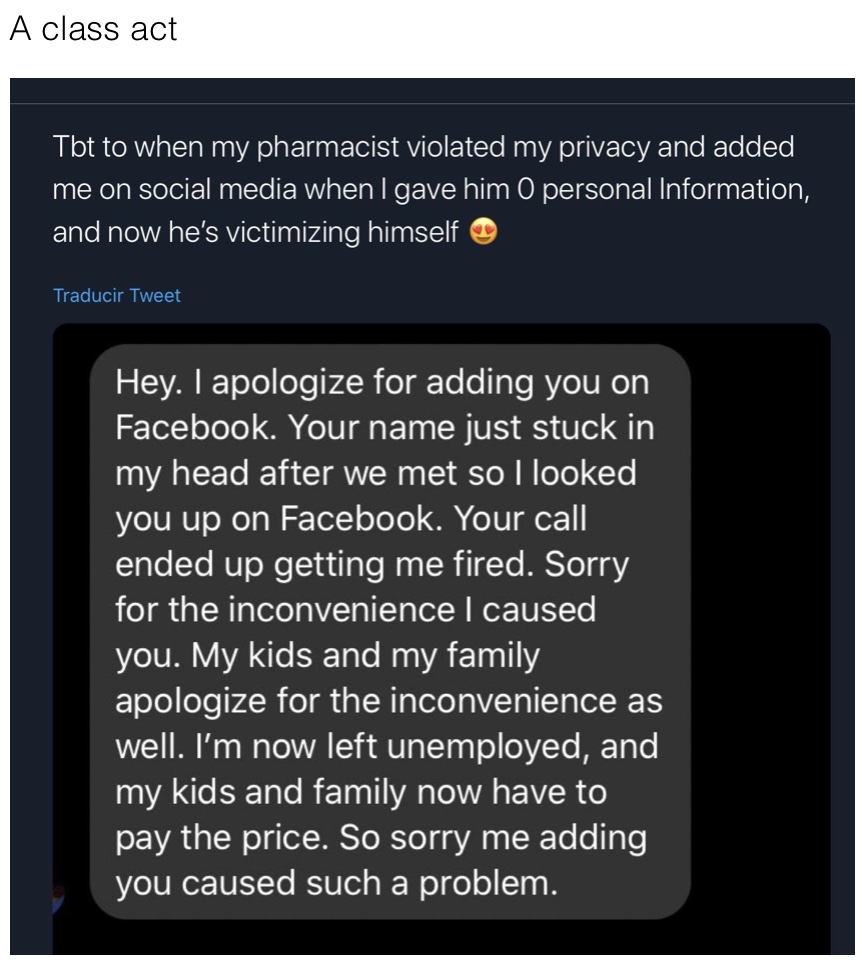Image resolution: width=862 pixels, height=962 pixels.
Task: Click the tweet line starting 'Tbt to when'
Action: coord(423,147)
